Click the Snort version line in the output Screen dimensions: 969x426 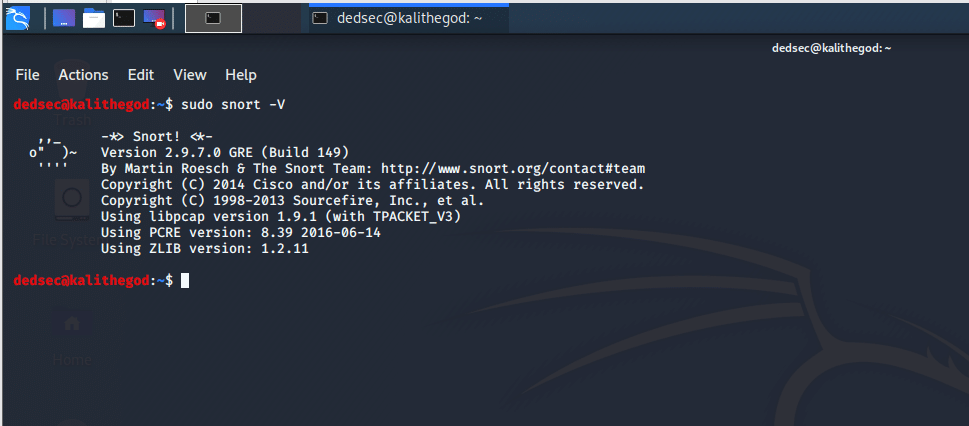224,152
